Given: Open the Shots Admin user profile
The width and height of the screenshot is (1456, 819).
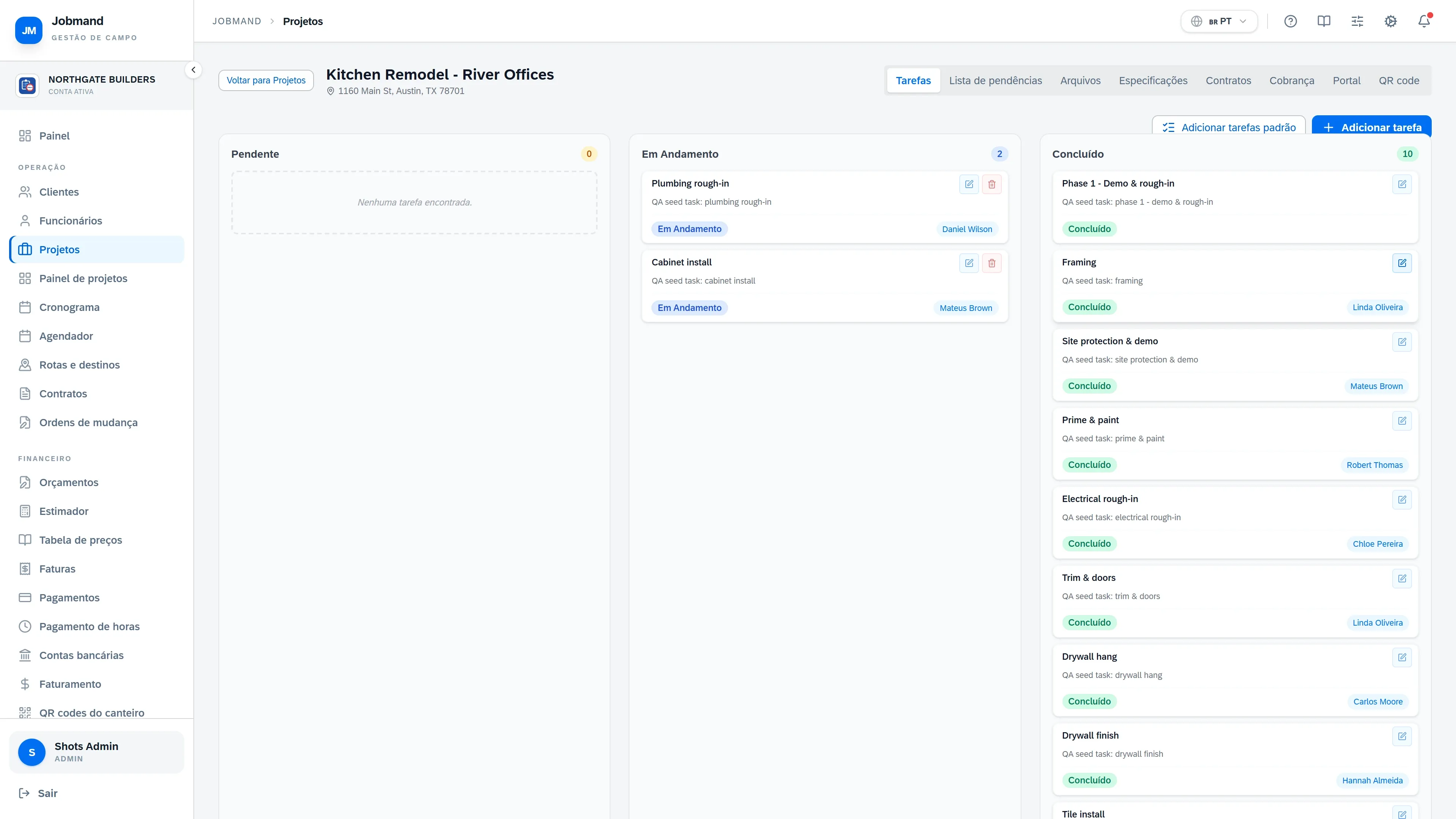Looking at the screenshot, I should pos(97,752).
